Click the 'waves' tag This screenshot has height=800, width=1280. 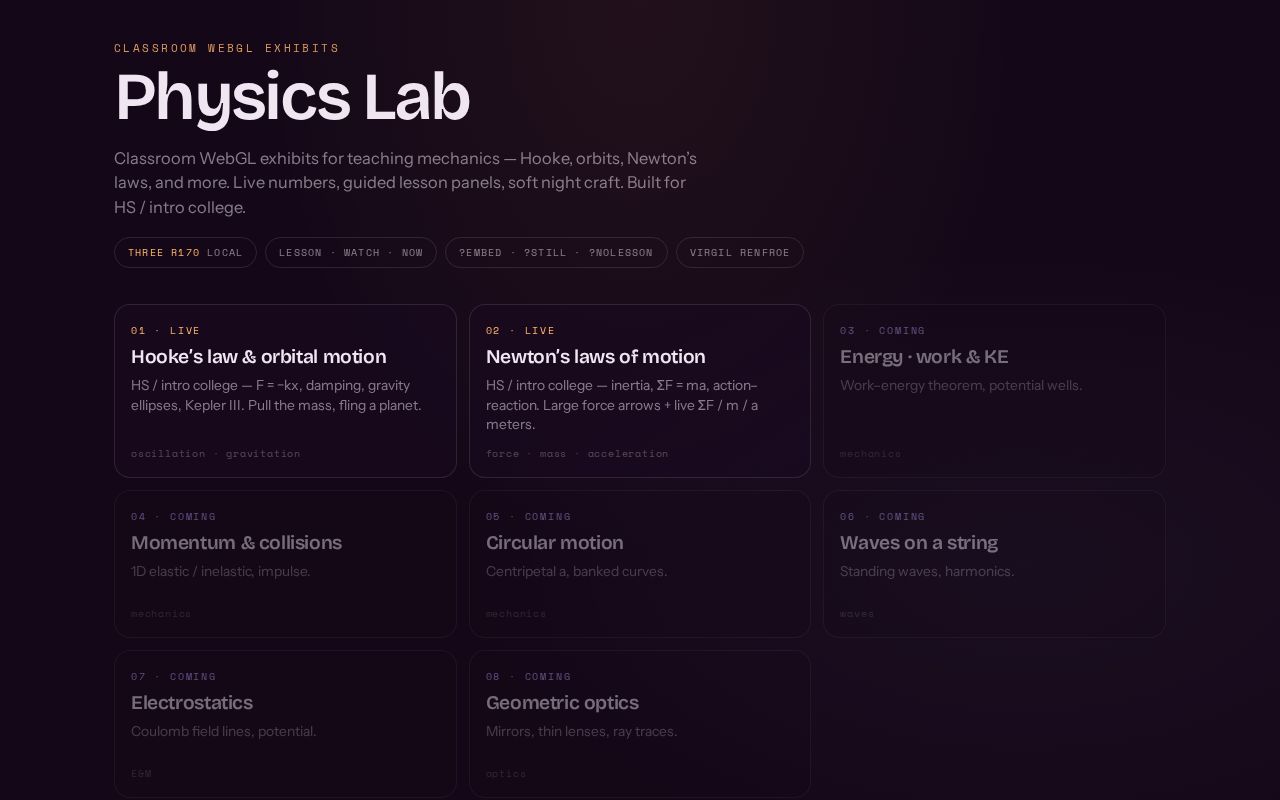coord(857,614)
